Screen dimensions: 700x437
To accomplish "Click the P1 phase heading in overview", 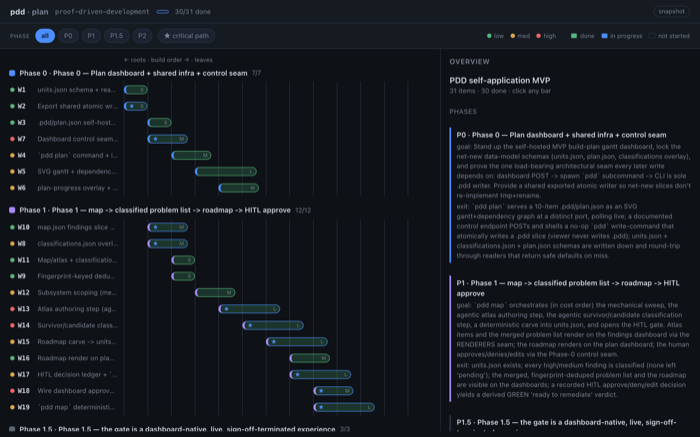I will [x=568, y=288].
